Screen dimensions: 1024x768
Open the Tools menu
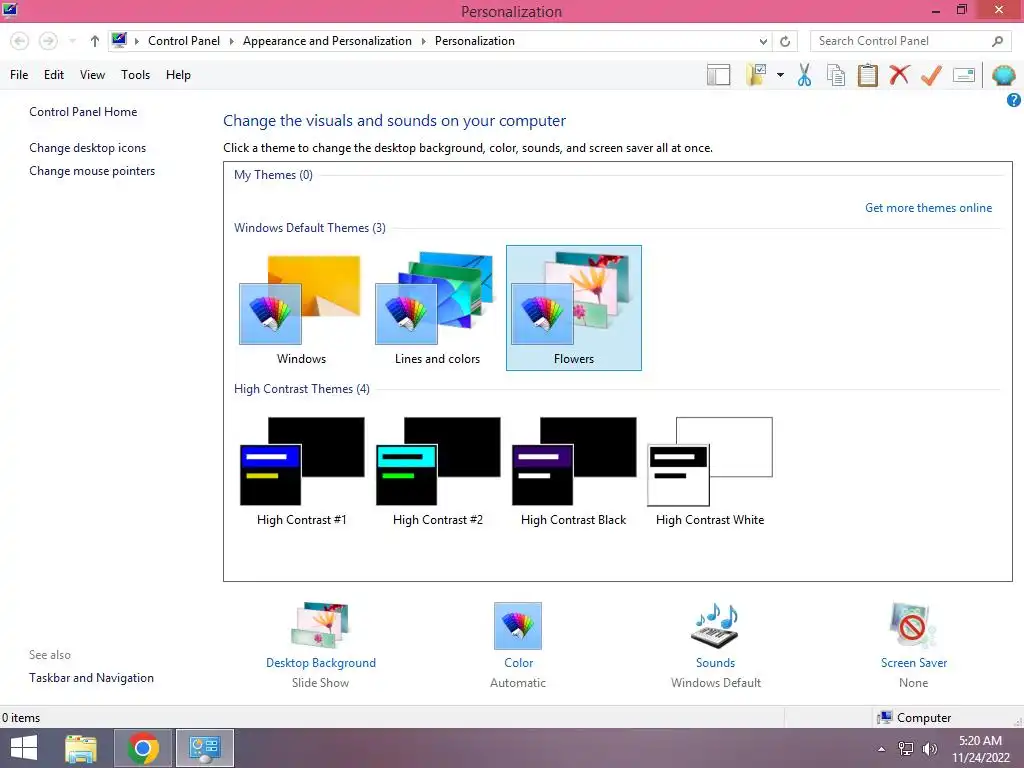tap(135, 75)
